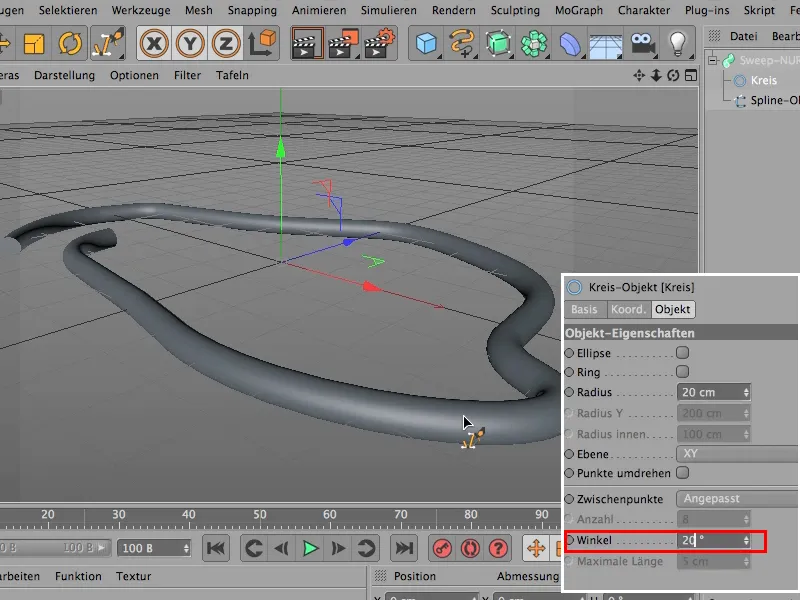Go to start of animation

(216, 548)
